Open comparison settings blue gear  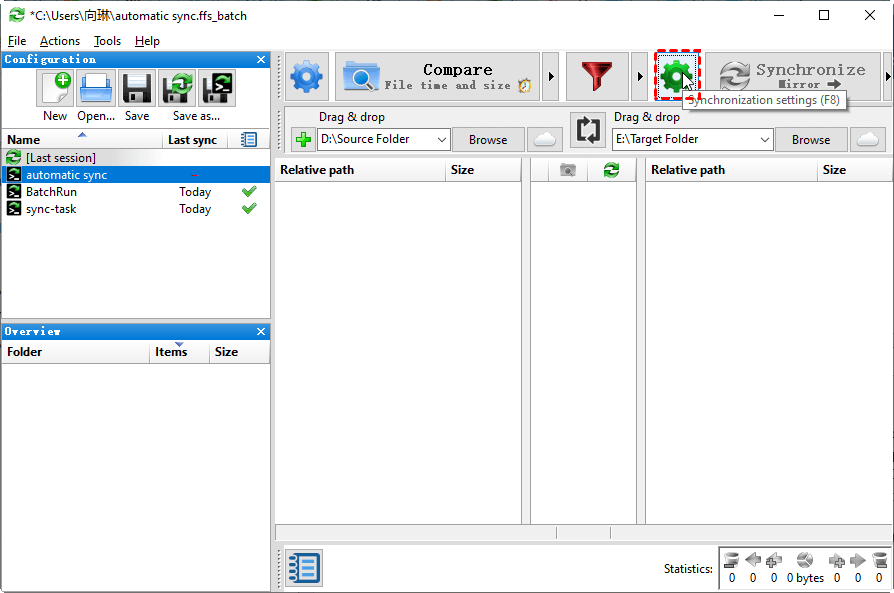pos(307,76)
